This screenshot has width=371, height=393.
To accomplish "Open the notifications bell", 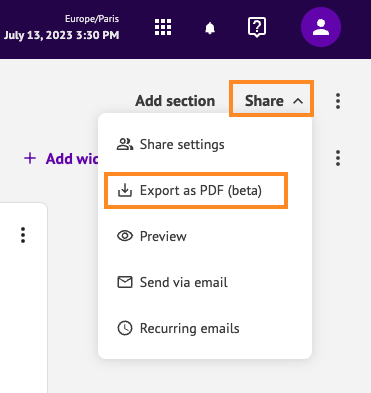I will pyautogui.click(x=210, y=28).
